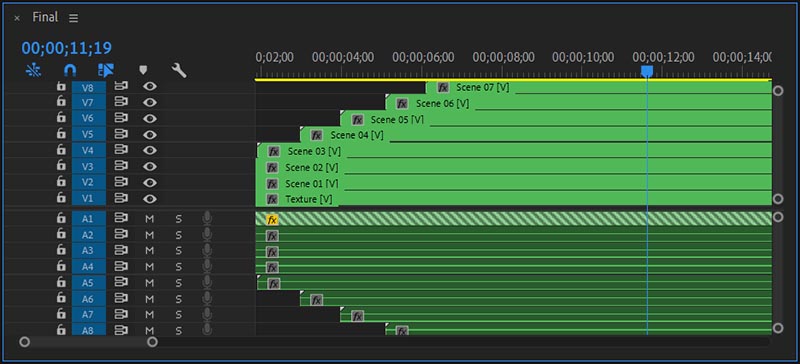Toggle track output eye for V1

click(149, 198)
